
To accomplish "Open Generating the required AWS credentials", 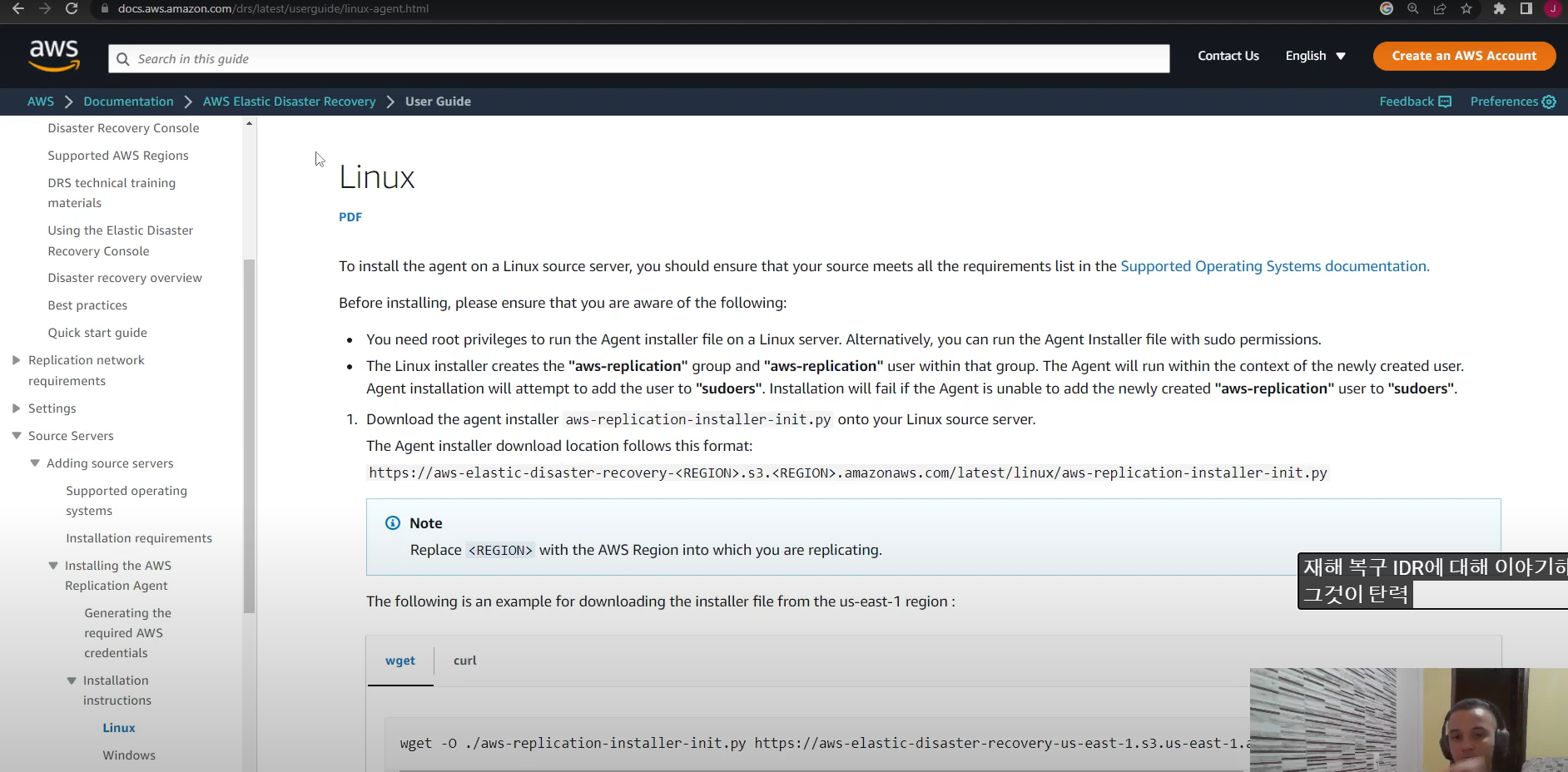I will [127, 633].
